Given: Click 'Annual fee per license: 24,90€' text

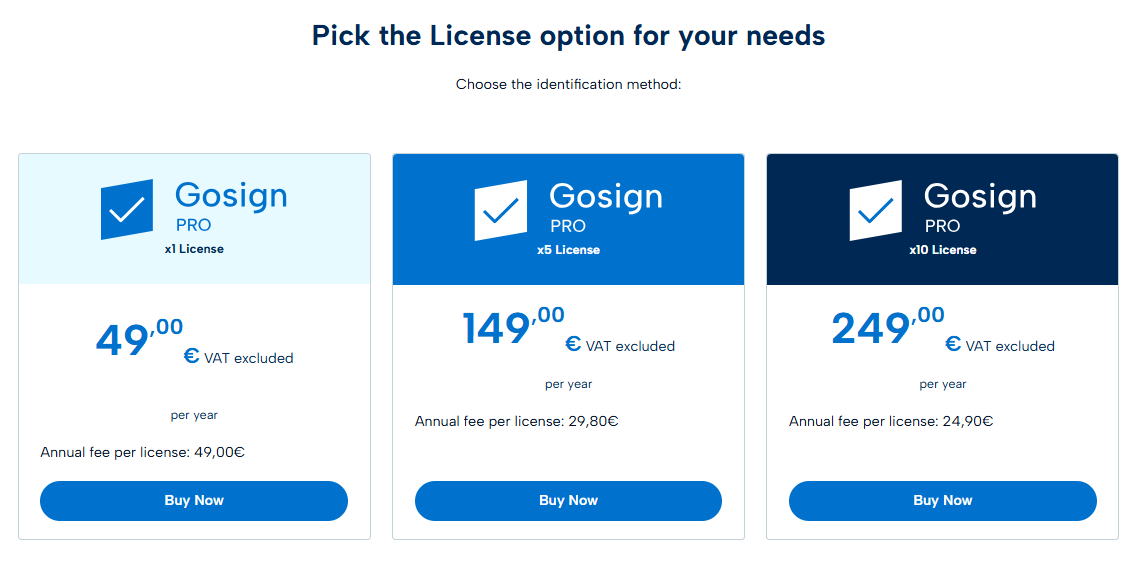Looking at the screenshot, I should [891, 421].
